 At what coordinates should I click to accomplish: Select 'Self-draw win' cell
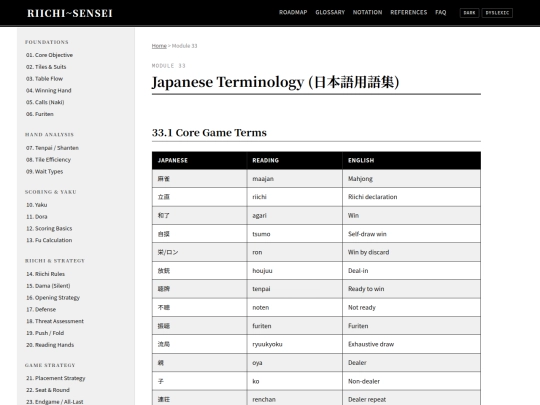point(412,234)
